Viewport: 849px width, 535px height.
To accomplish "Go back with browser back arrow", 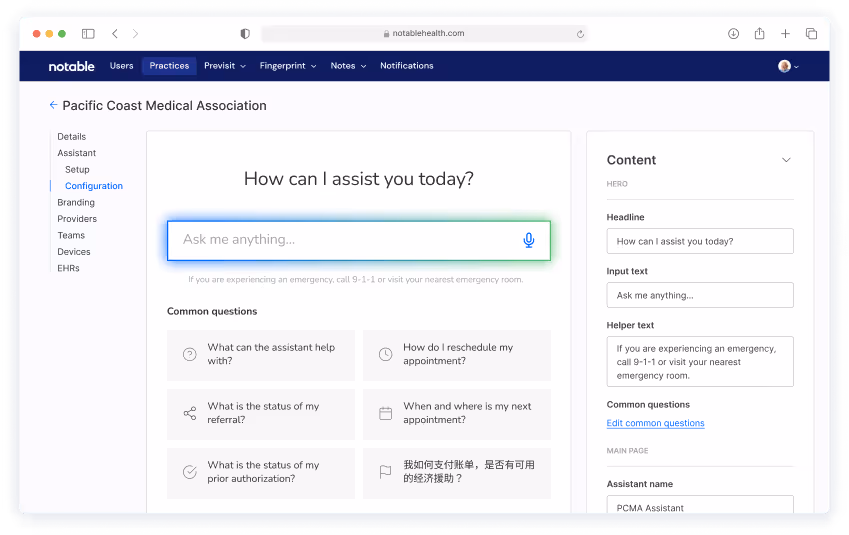I will click(115, 34).
